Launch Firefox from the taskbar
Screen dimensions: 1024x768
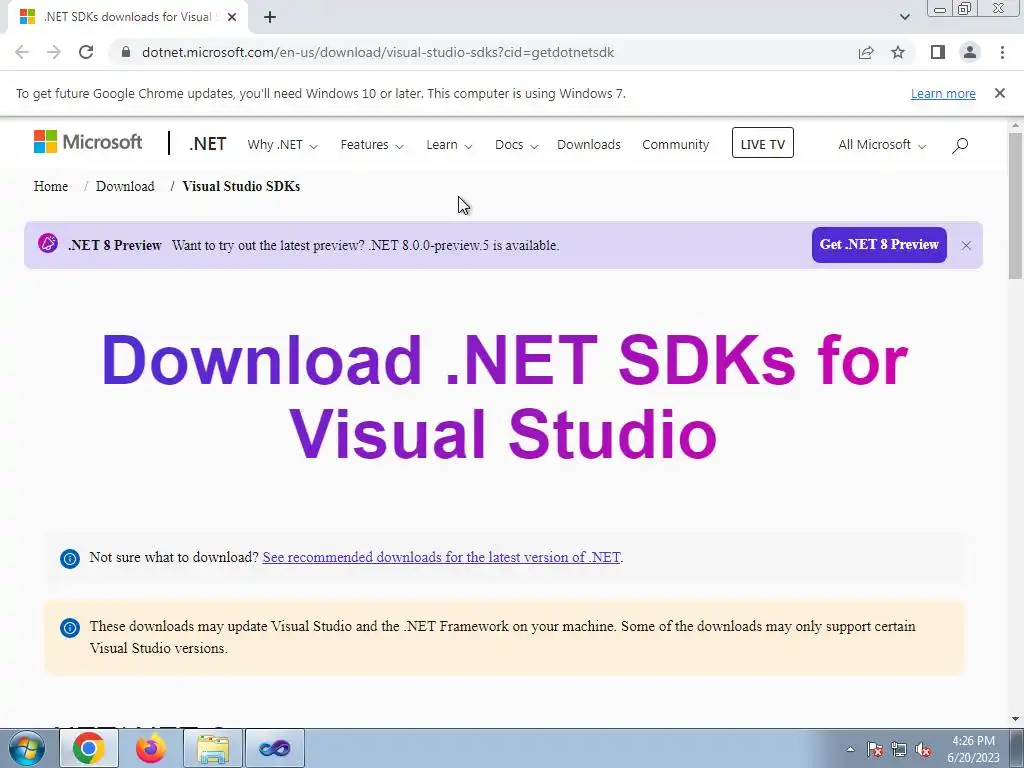[151, 748]
